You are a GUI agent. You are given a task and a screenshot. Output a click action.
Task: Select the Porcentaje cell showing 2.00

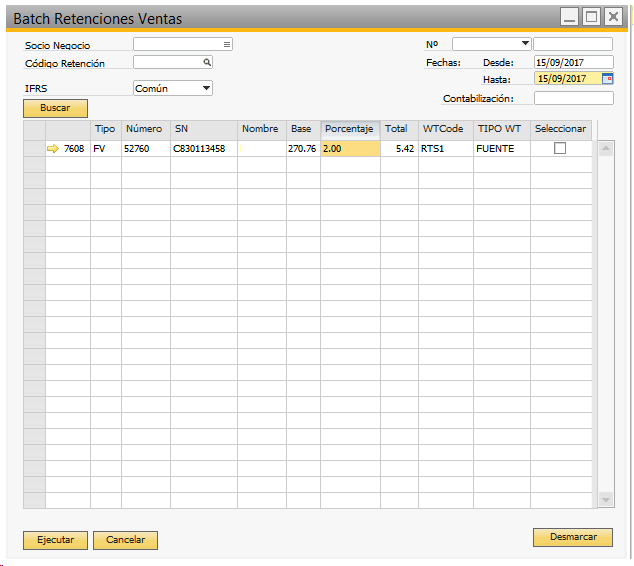[x=349, y=149]
